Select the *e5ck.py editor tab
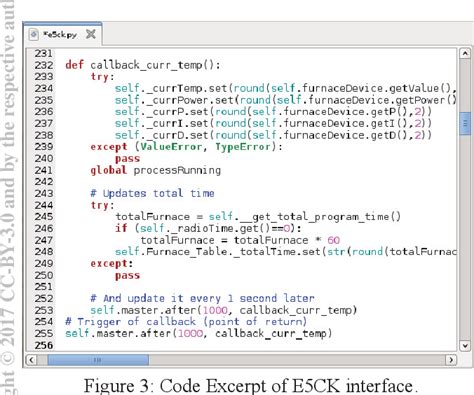The image size is (474, 395). pyautogui.click(x=62, y=34)
